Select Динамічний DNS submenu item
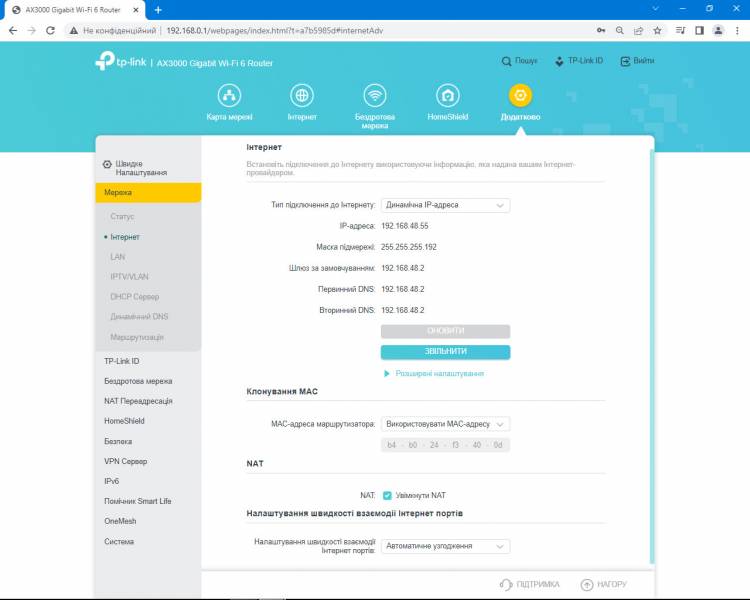 (139, 317)
